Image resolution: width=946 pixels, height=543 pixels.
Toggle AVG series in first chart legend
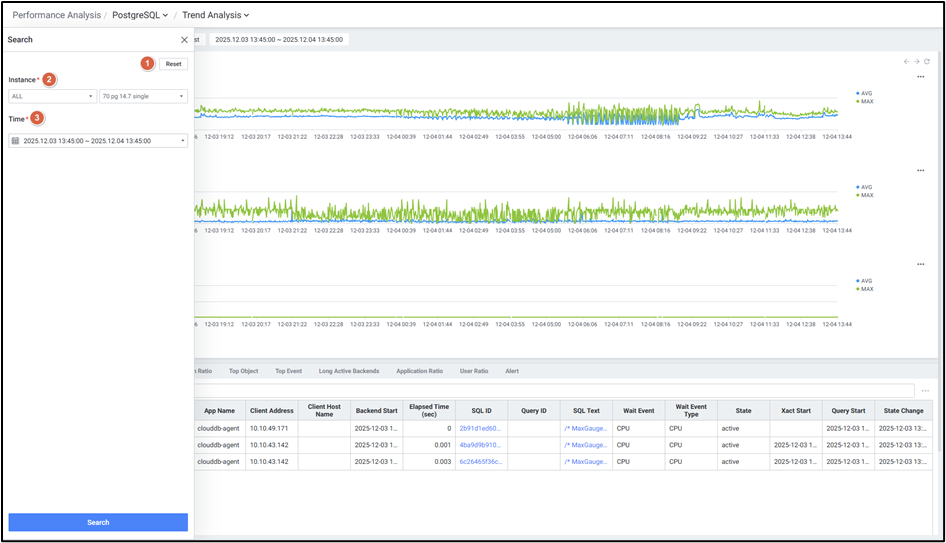[x=865, y=93]
